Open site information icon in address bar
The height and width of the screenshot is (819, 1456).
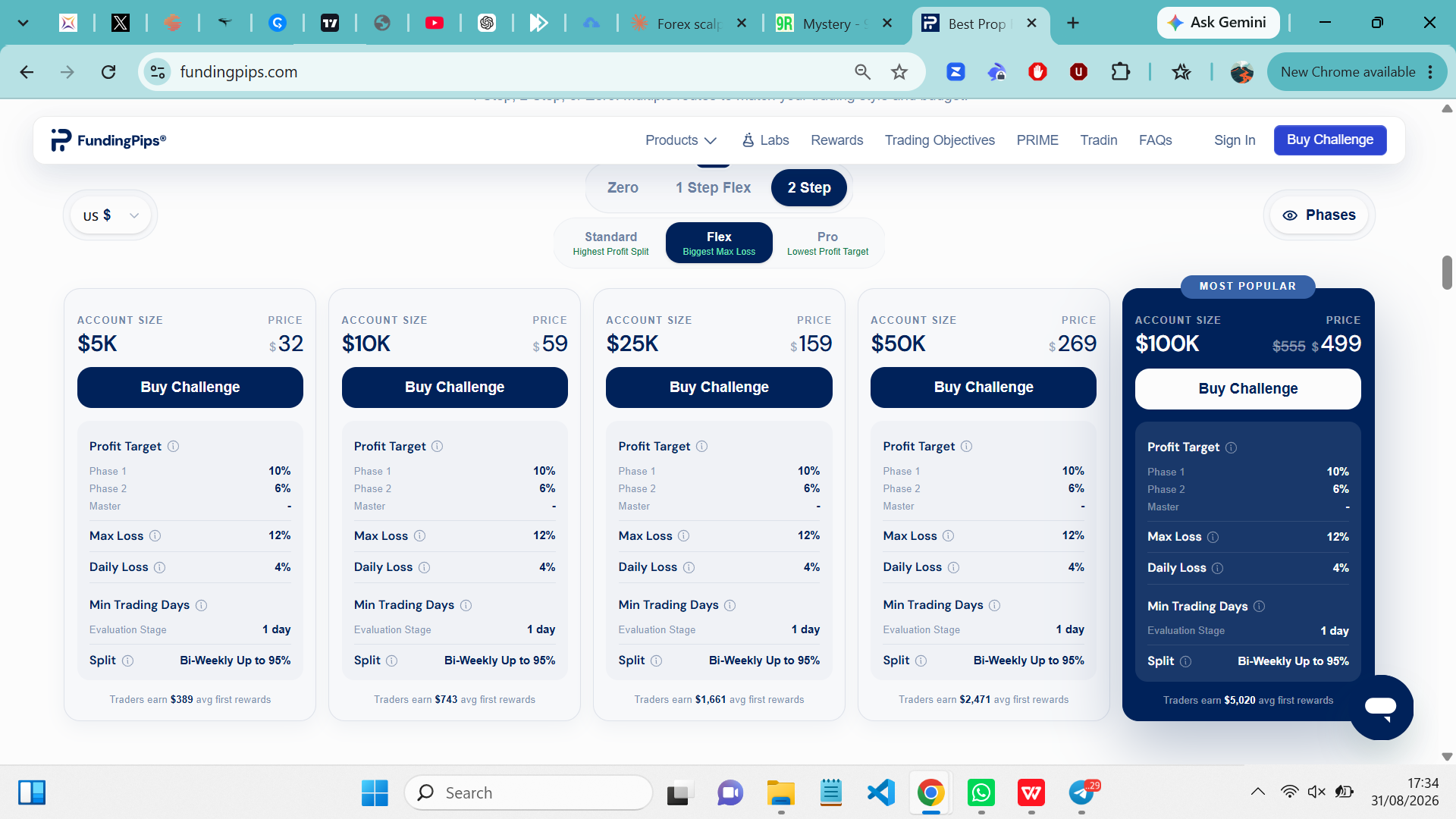point(158,72)
